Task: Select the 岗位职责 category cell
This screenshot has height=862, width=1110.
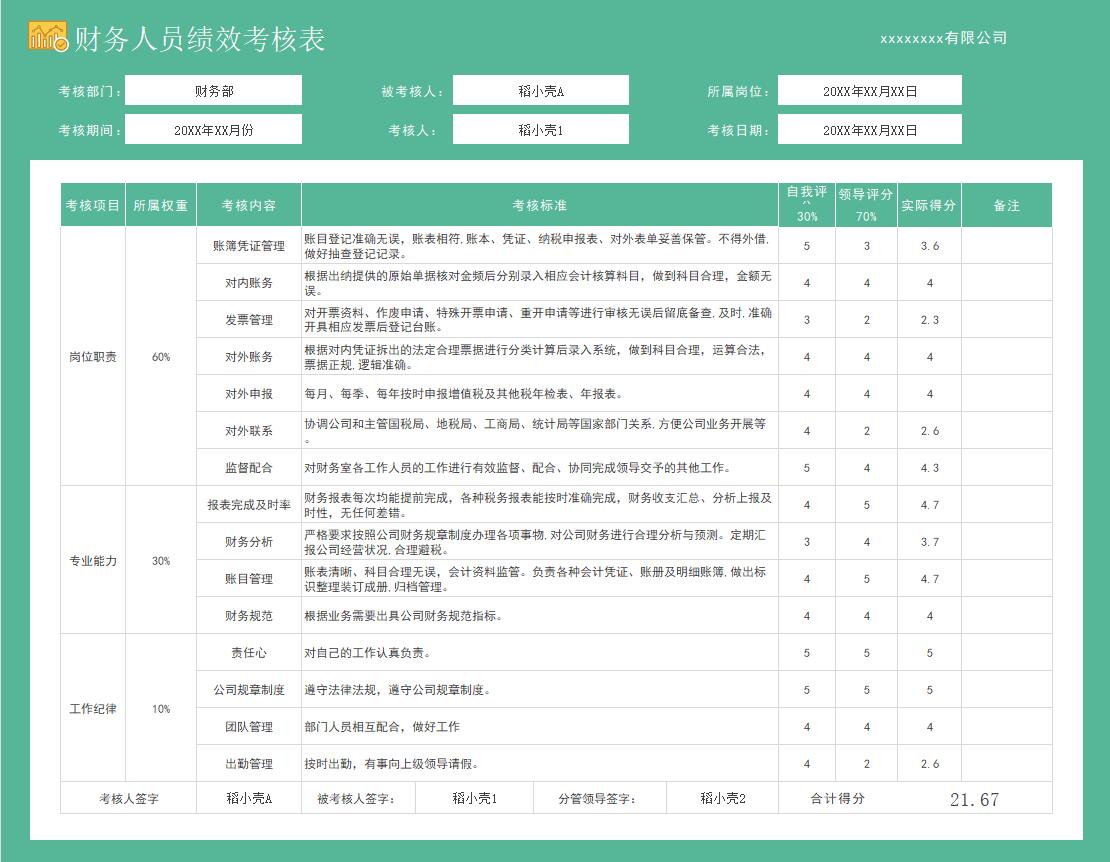Action: click(93, 357)
